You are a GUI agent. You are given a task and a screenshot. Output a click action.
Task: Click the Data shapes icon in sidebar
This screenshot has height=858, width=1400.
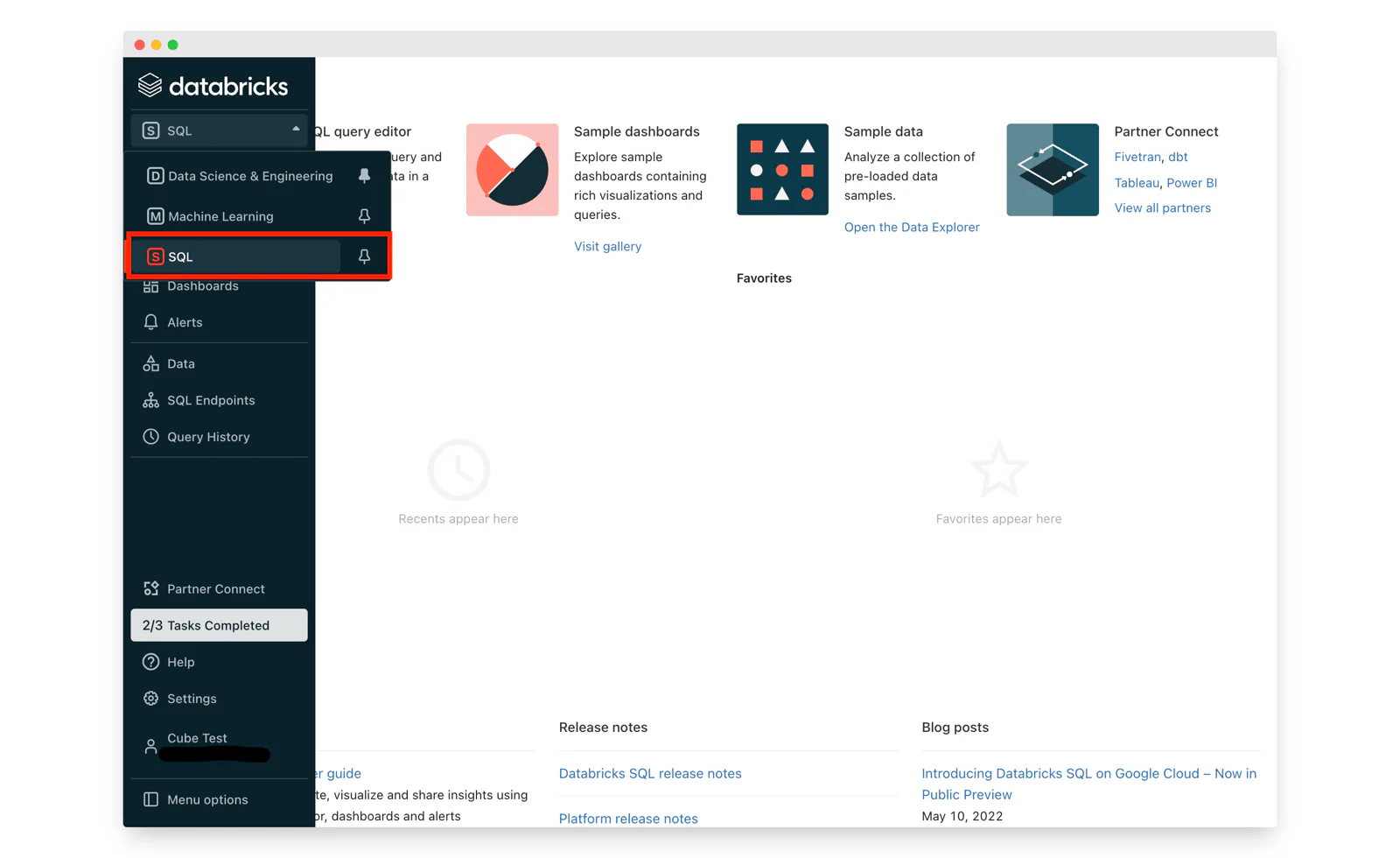pos(150,363)
